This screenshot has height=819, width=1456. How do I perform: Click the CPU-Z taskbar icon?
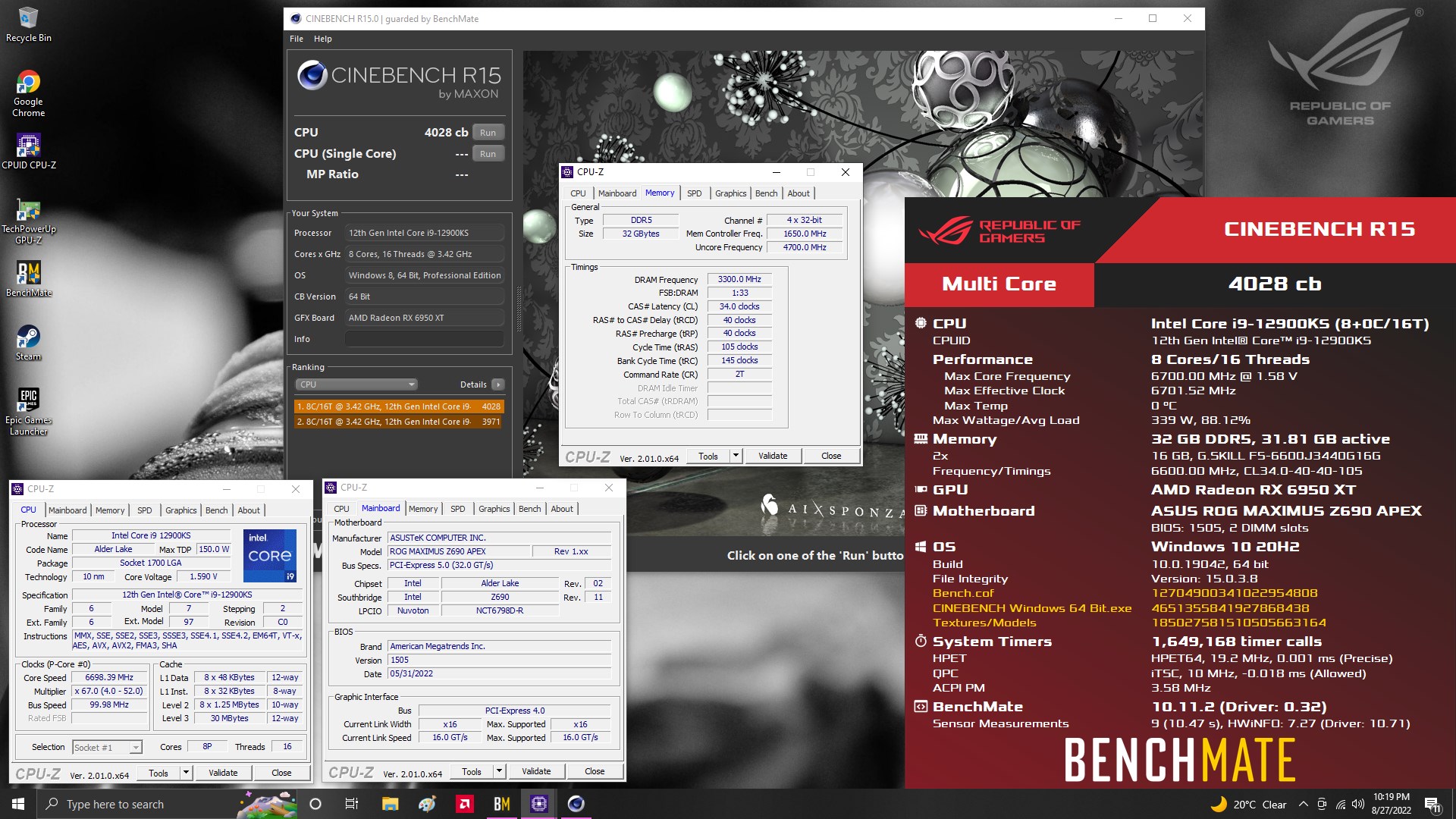pos(538,804)
